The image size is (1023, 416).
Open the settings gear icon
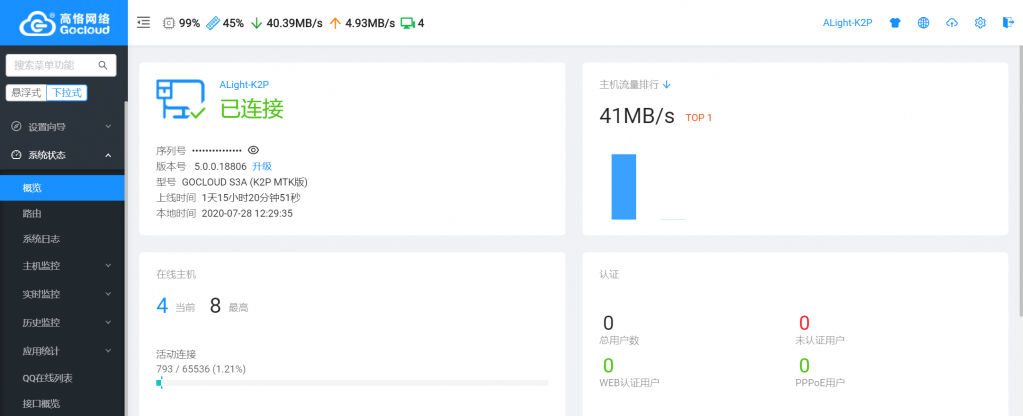pyautogui.click(x=980, y=23)
